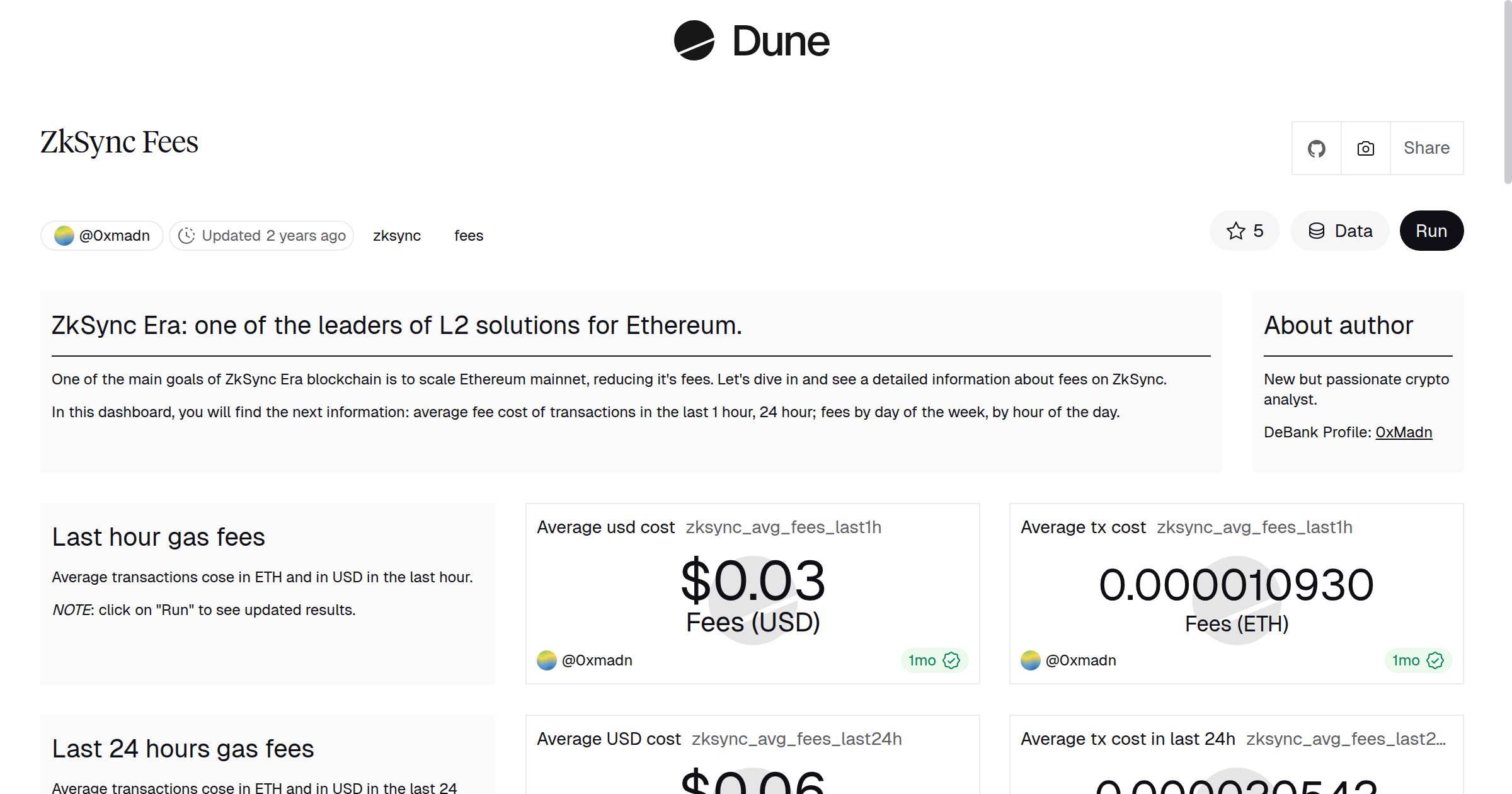Take a screenshot using the camera icon
The width and height of the screenshot is (1512, 794).
pos(1365,148)
